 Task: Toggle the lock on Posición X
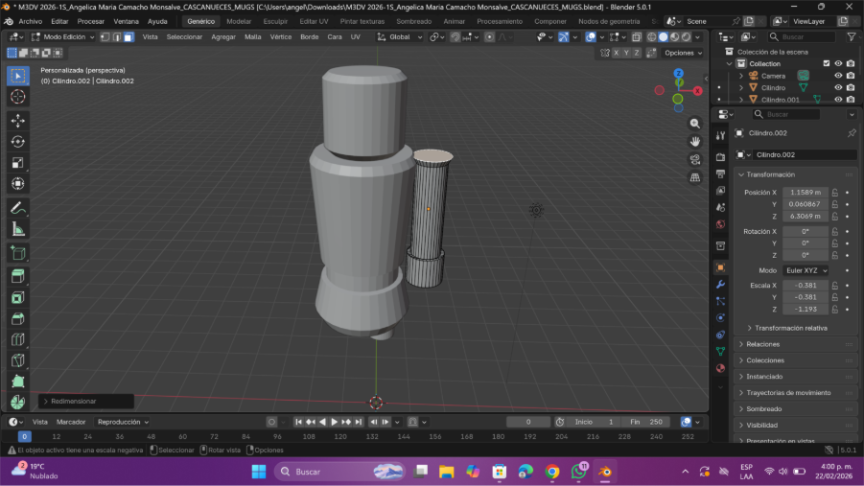tap(835, 192)
